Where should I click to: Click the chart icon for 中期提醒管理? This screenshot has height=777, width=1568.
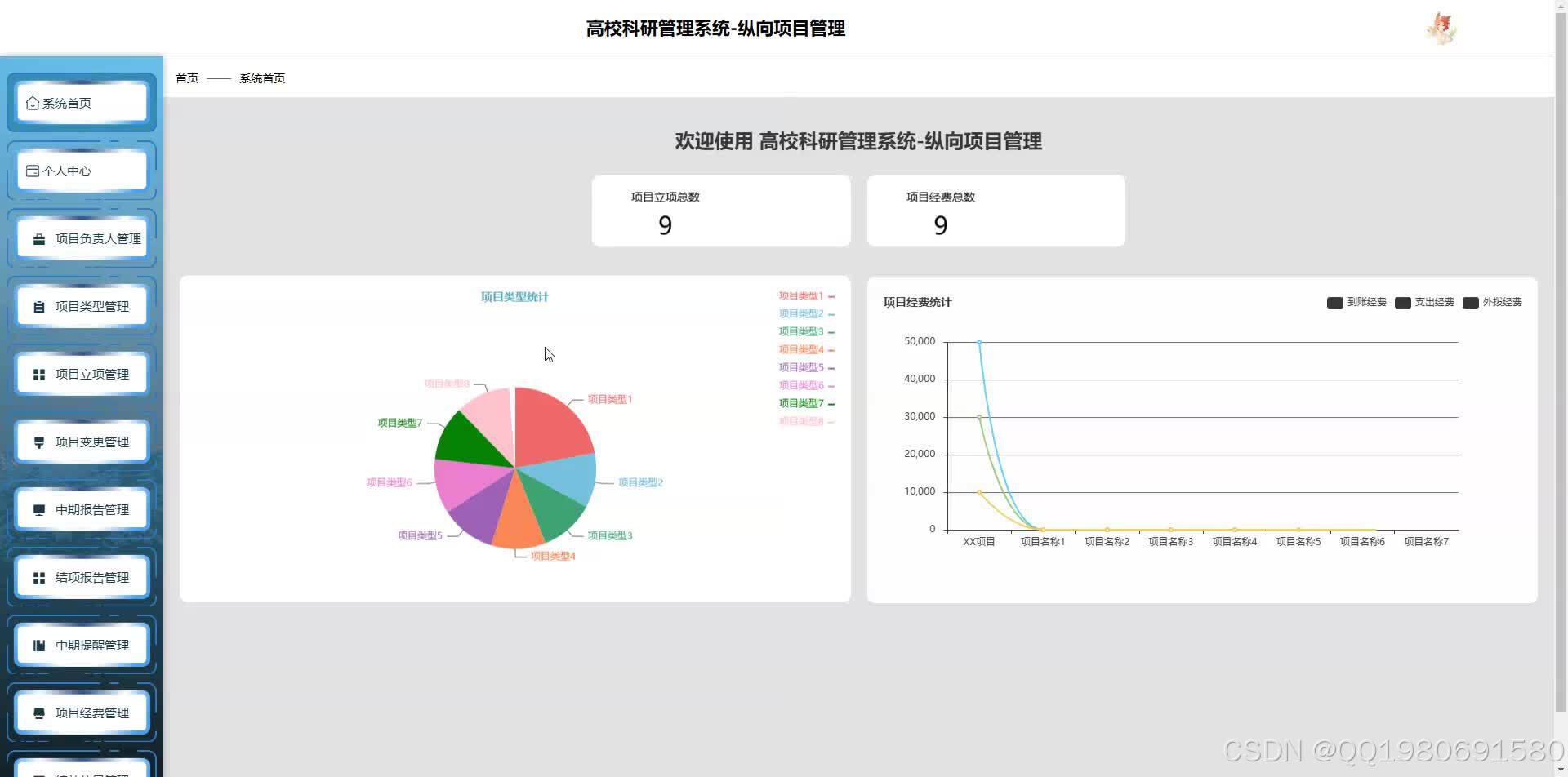pyautogui.click(x=38, y=646)
